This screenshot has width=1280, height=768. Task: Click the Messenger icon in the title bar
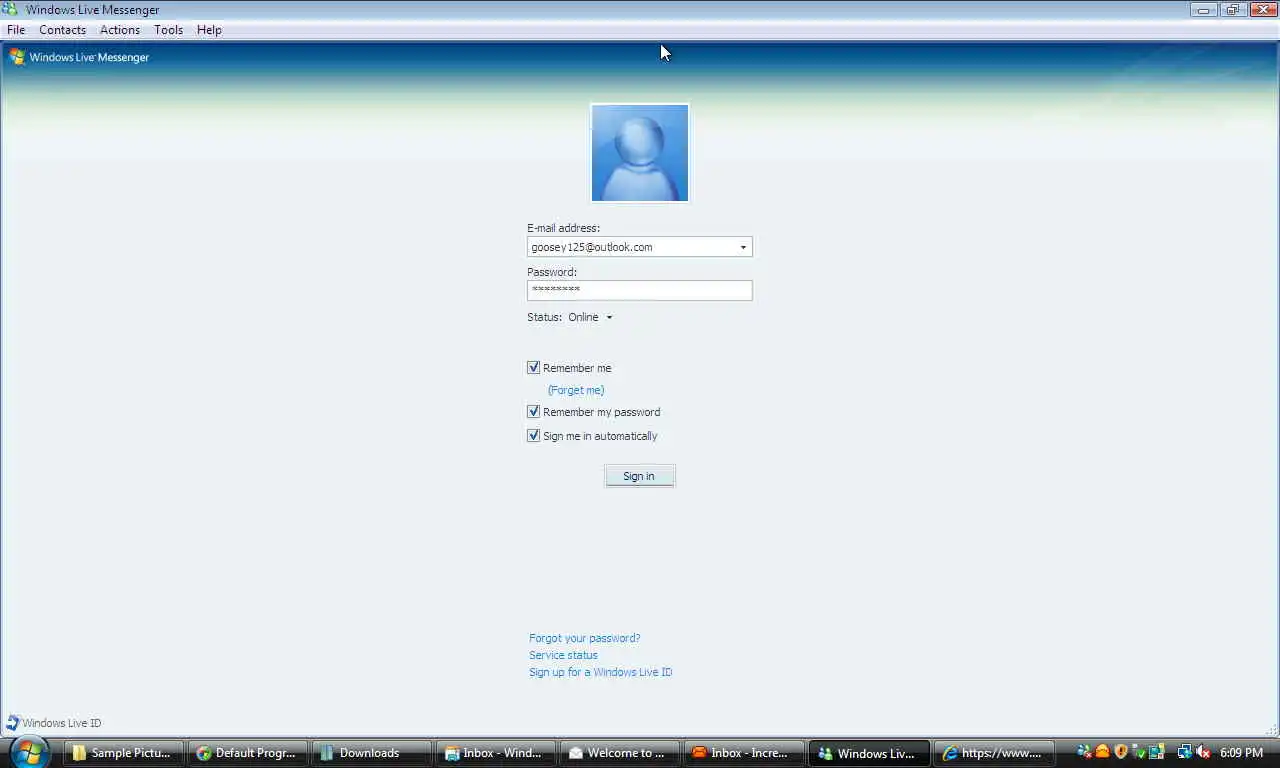coord(10,9)
